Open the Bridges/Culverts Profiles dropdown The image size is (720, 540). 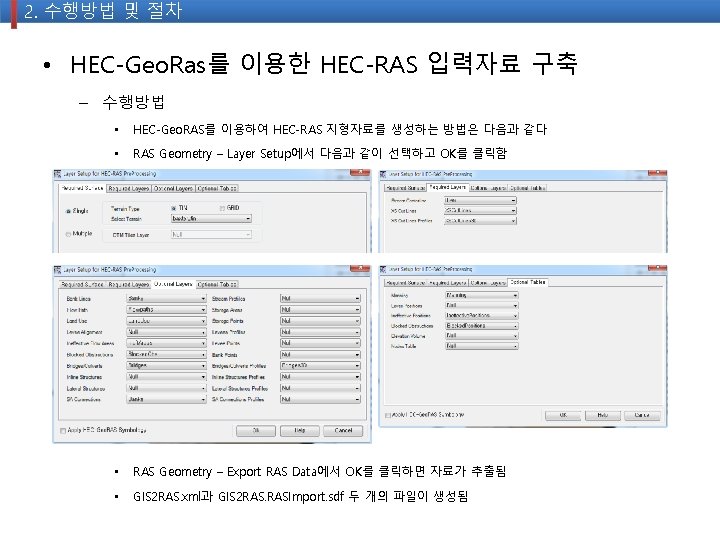320,366
